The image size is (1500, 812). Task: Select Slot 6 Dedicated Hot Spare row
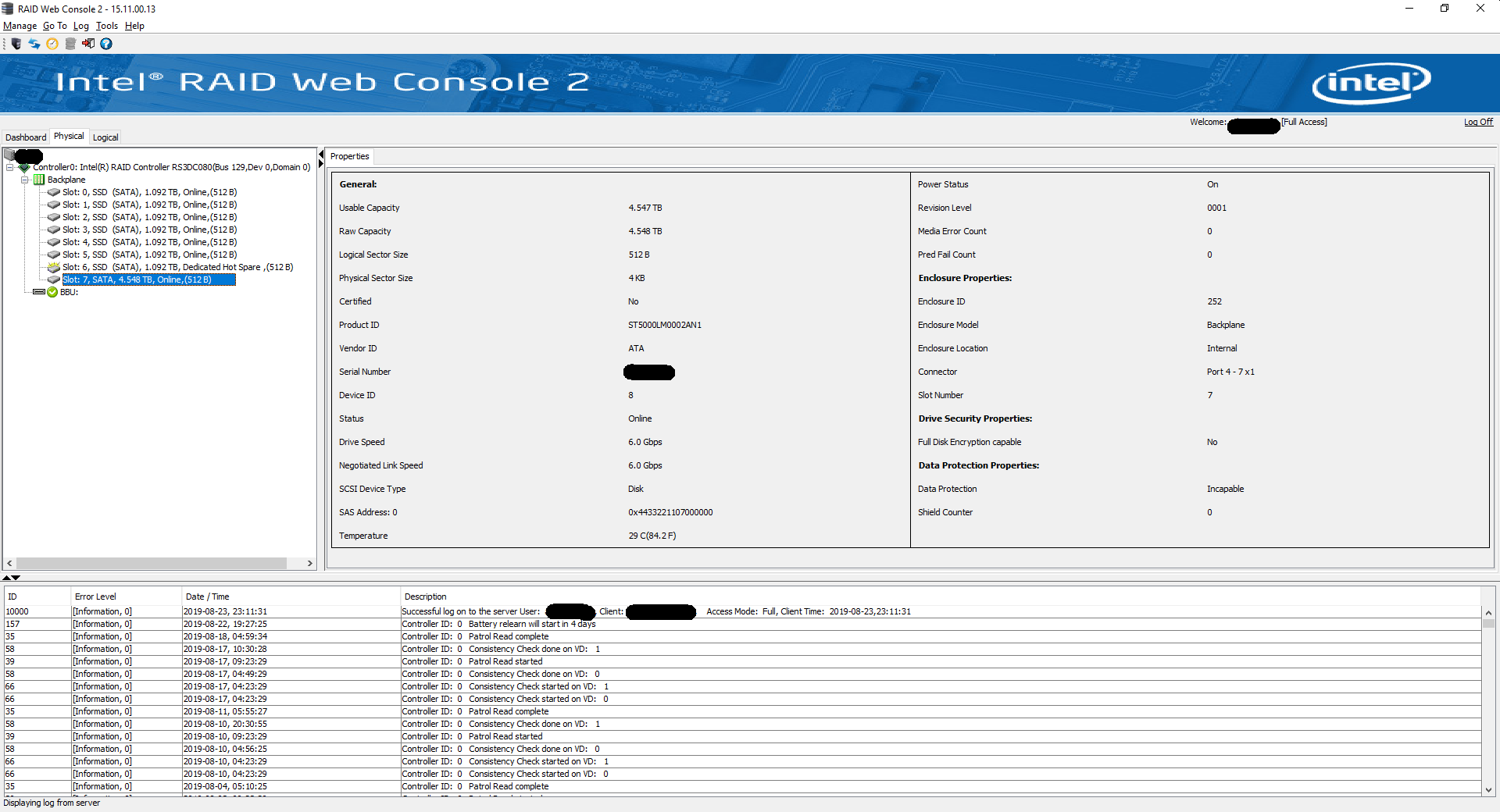point(178,267)
